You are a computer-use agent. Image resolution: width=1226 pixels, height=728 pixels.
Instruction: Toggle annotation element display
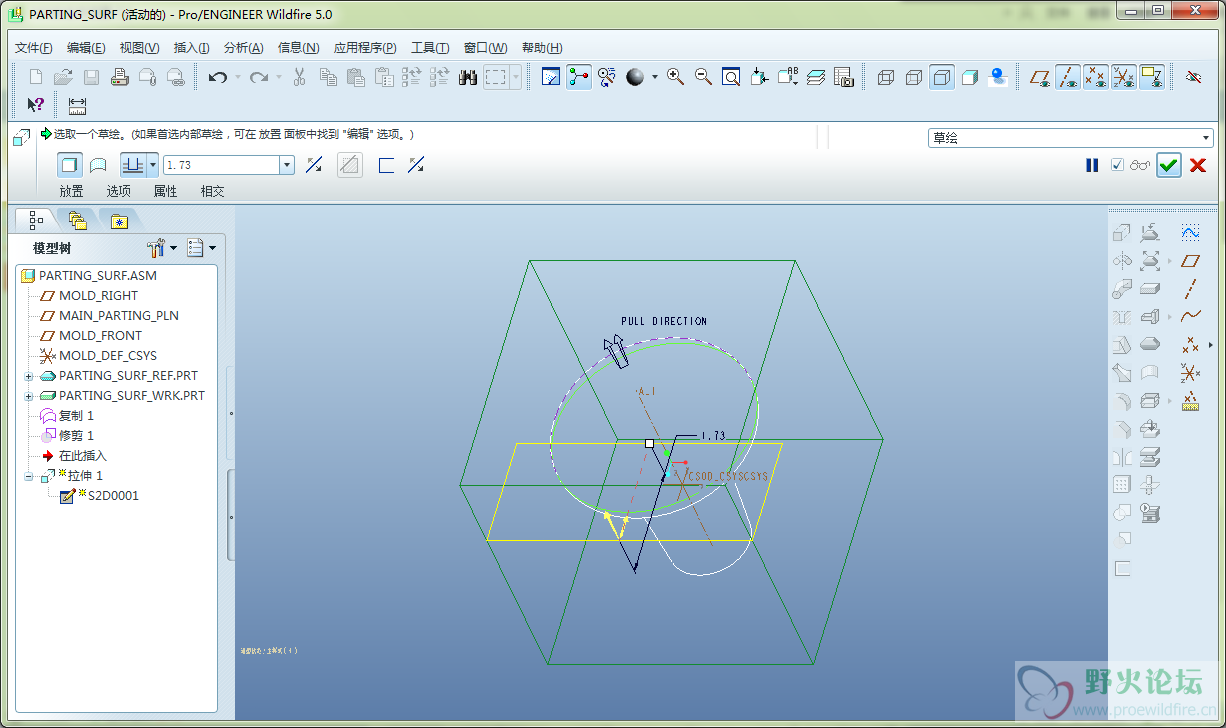point(1152,77)
